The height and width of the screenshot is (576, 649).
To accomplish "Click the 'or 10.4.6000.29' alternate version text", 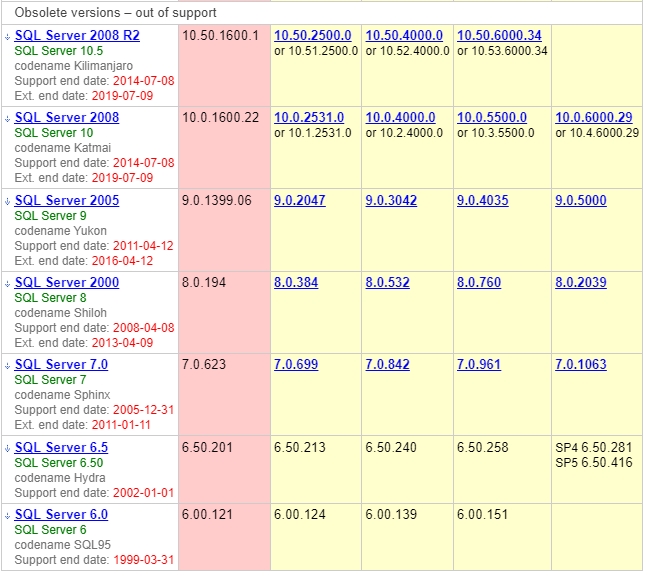I will 597,132.
